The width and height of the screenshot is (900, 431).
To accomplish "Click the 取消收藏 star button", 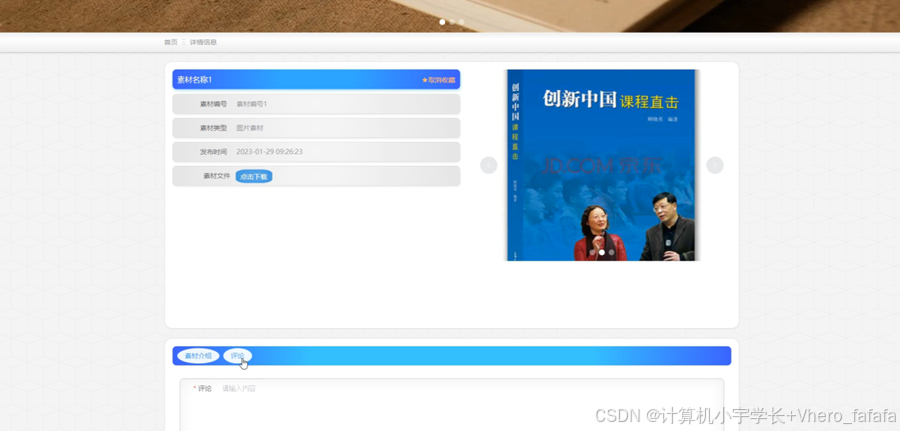I will click(x=439, y=80).
